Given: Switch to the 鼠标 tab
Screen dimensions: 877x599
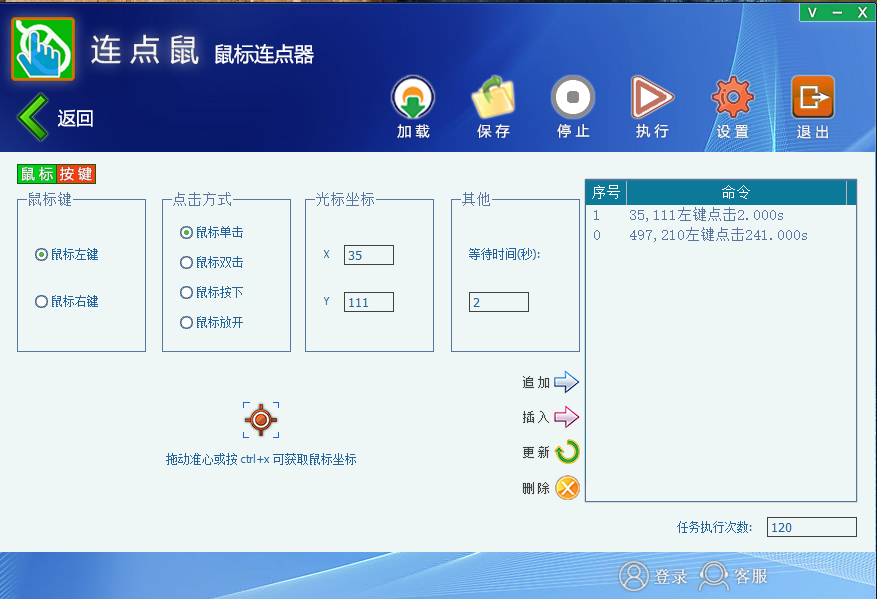Looking at the screenshot, I should pyautogui.click(x=37, y=174).
